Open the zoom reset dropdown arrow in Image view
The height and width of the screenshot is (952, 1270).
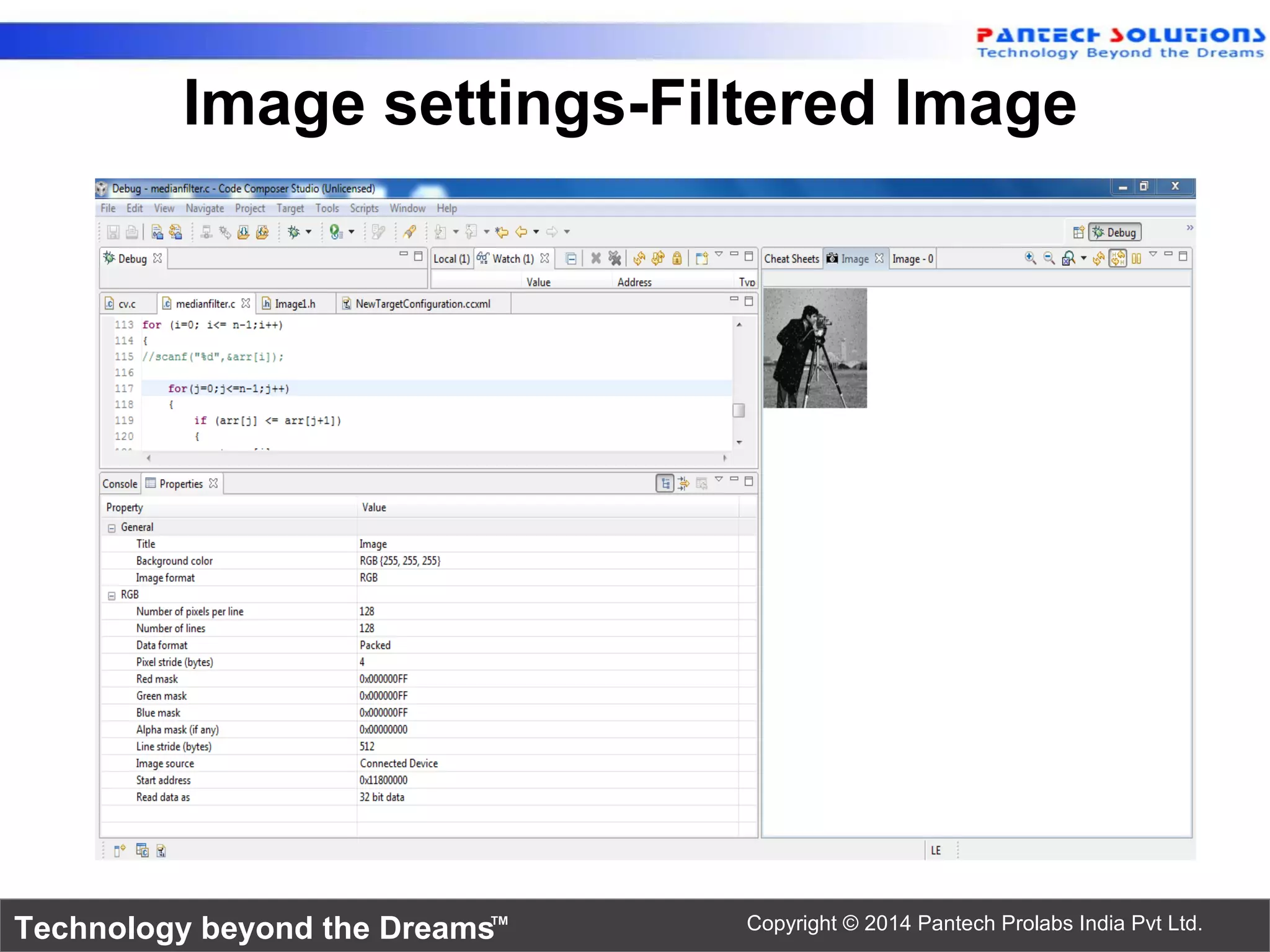pyautogui.click(x=1083, y=258)
